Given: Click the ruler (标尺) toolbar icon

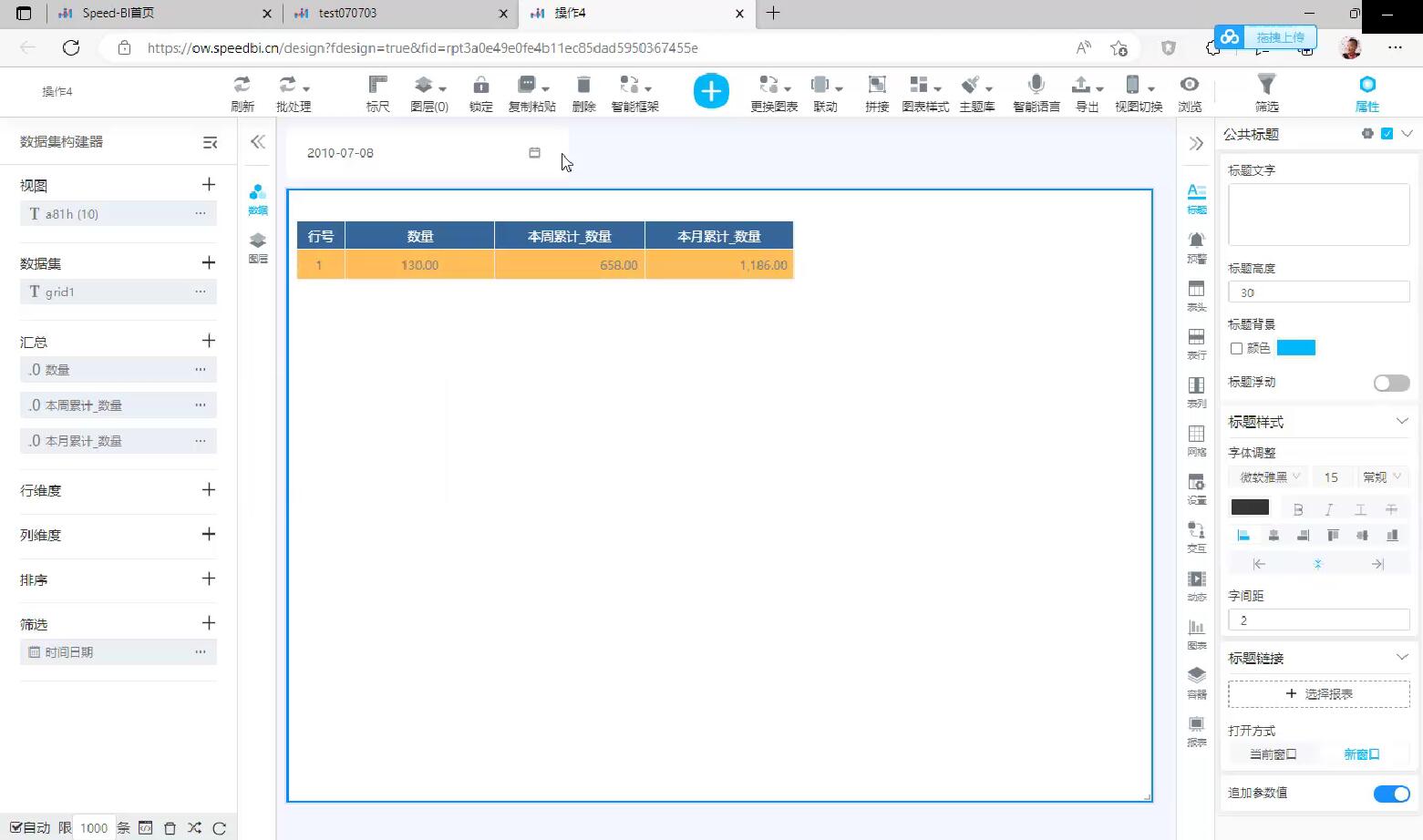Looking at the screenshot, I should tap(377, 86).
